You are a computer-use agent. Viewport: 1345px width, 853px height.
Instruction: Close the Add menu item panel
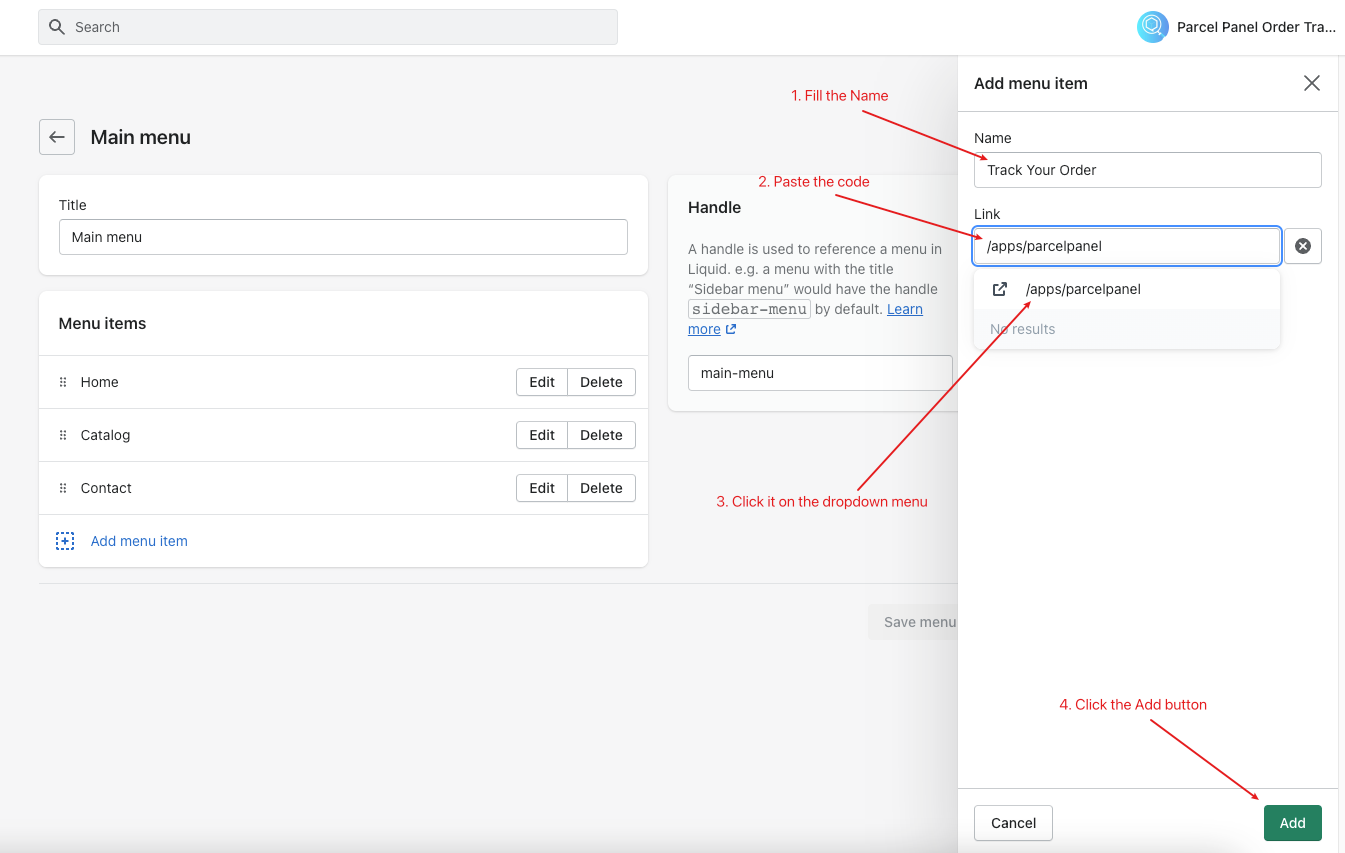(x=1312, y=83)
